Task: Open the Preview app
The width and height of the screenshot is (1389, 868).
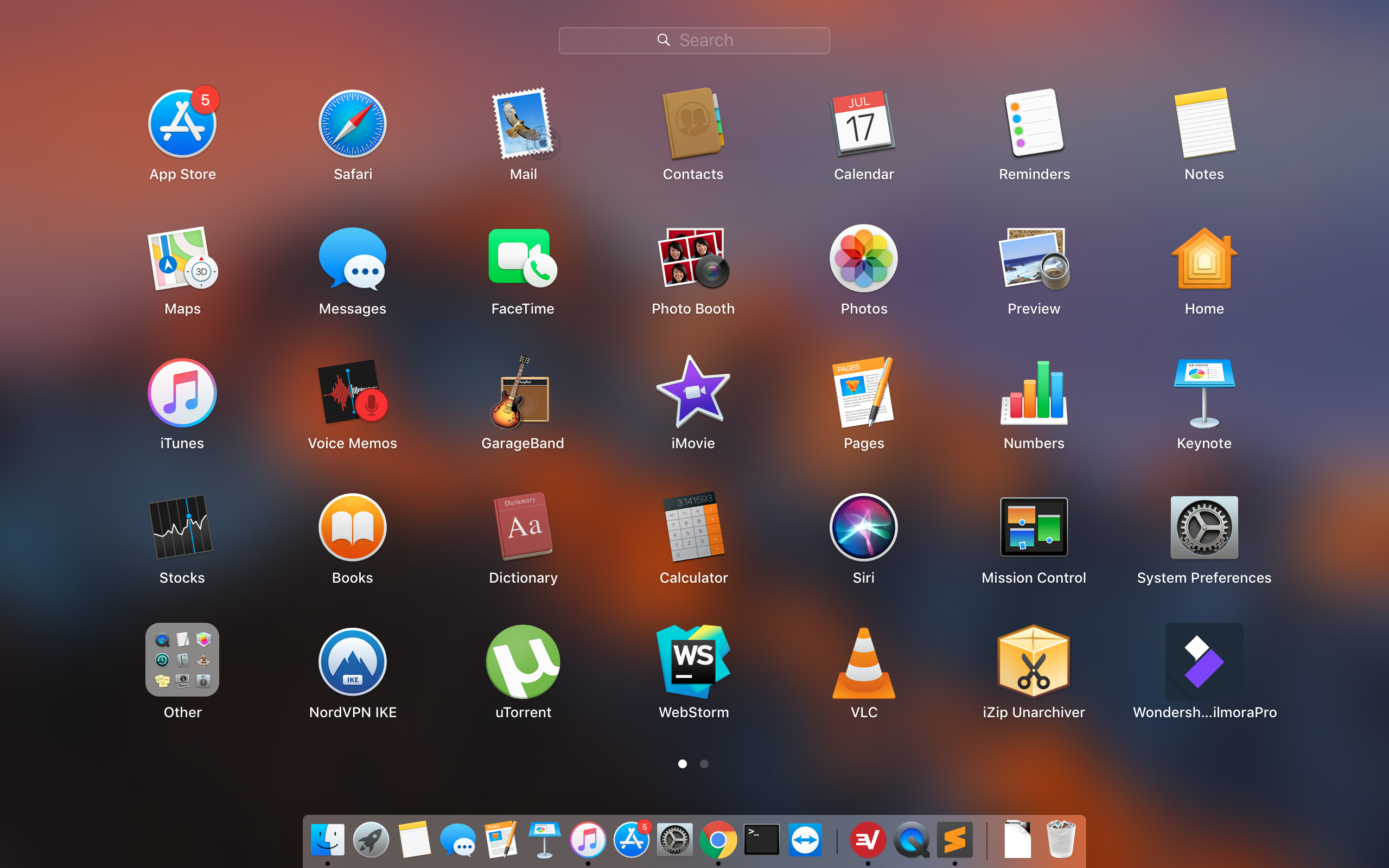Action: pyautogui.click(x=1034, y=258)
